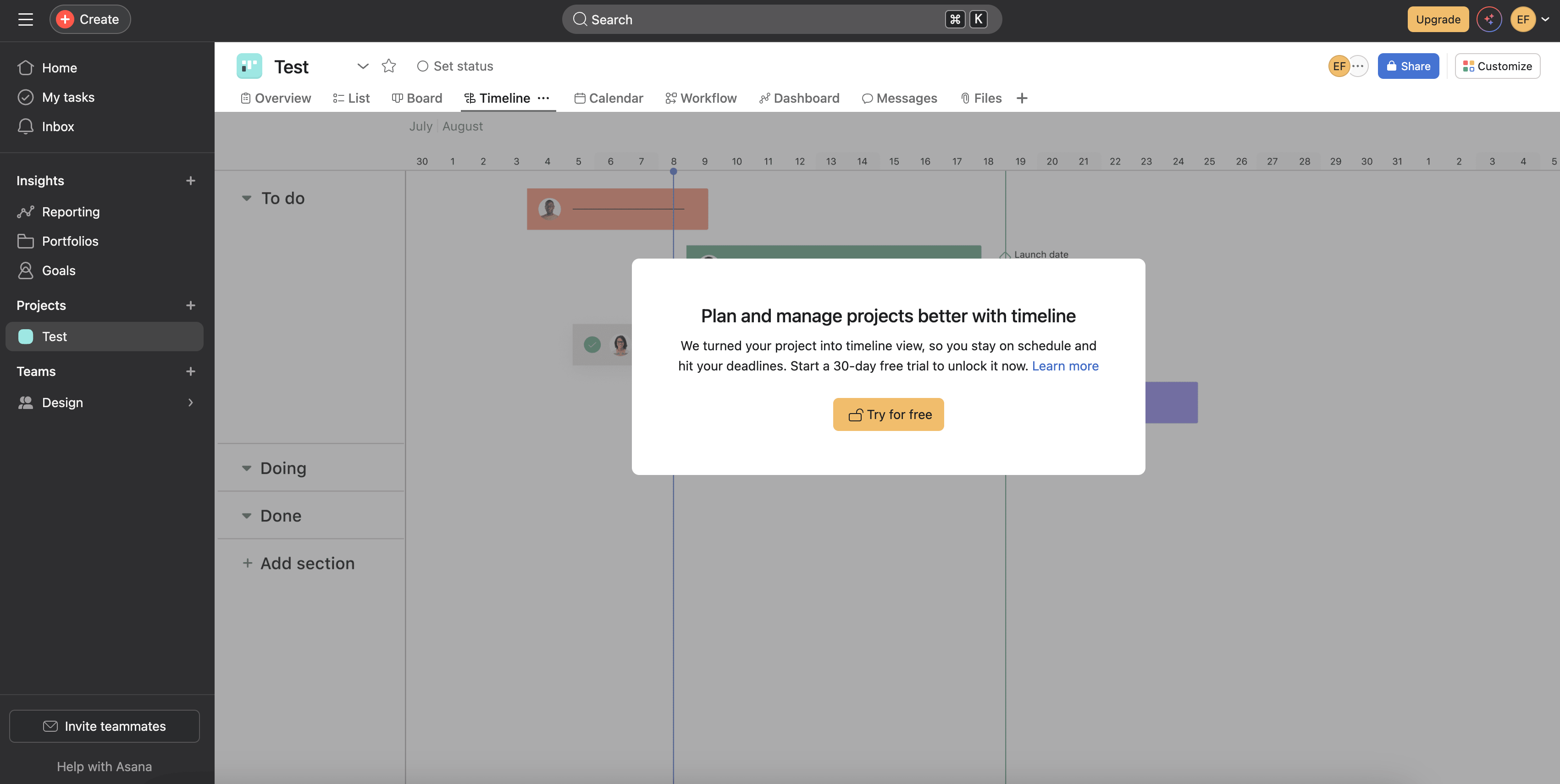Click the blue Share button

(1408, 66)
